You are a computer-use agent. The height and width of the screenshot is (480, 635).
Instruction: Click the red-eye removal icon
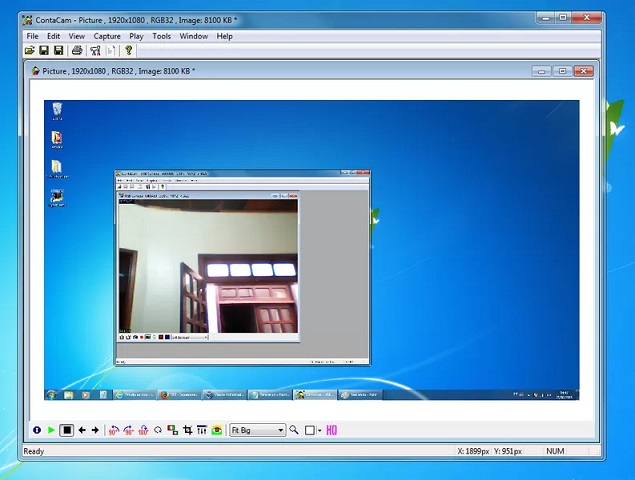(216, 430)
